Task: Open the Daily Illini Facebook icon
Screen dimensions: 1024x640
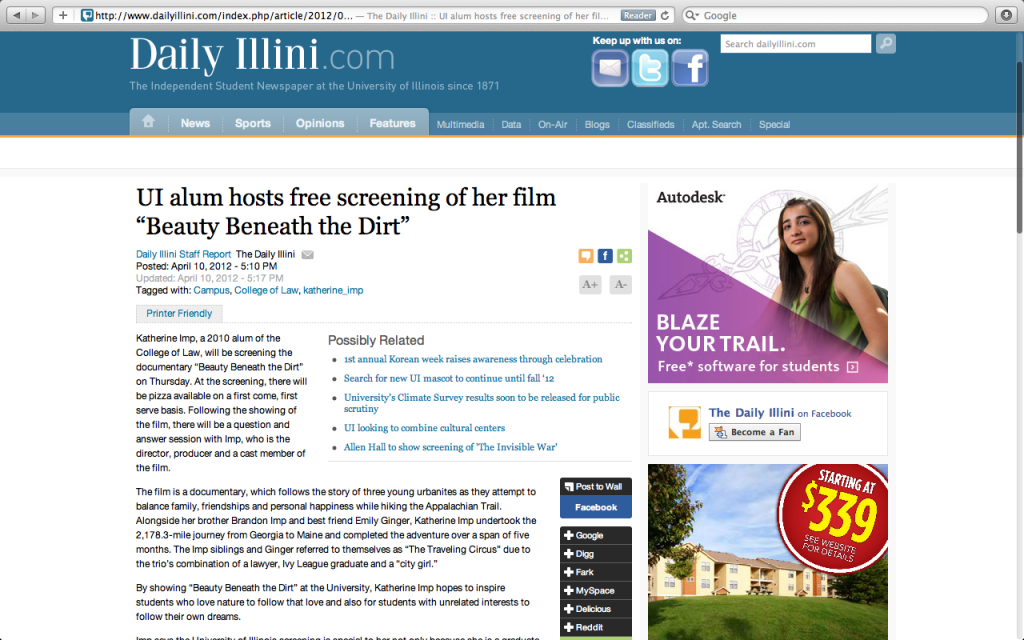Action: coord(690,68)
